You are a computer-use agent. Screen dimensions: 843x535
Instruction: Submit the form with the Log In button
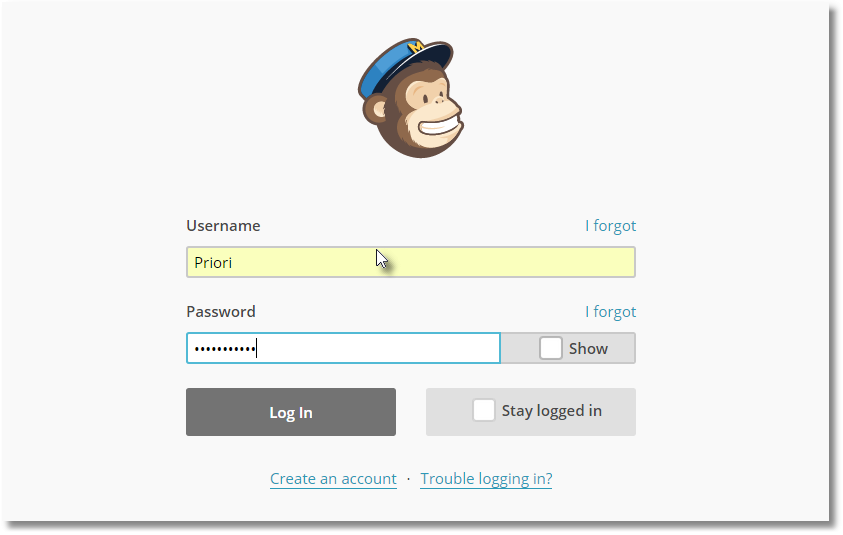(291, 412)
